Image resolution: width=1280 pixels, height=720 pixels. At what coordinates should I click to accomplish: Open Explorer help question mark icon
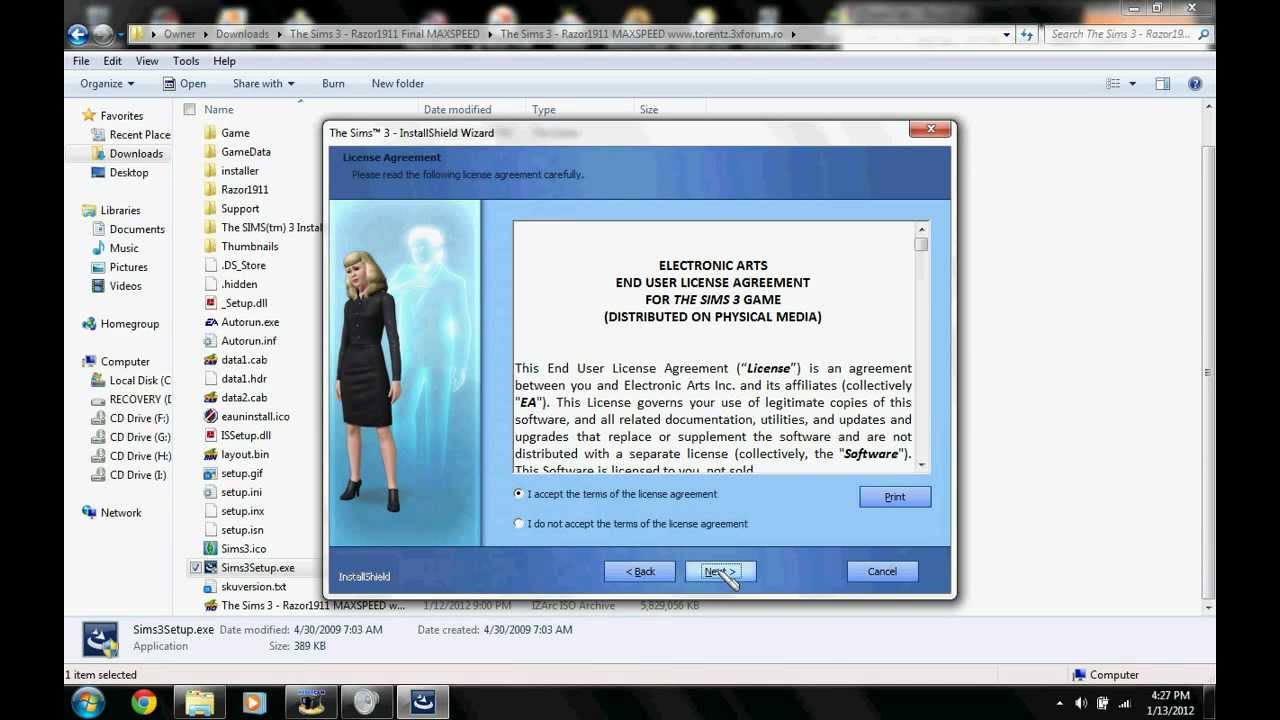(x=1195, y=84)
